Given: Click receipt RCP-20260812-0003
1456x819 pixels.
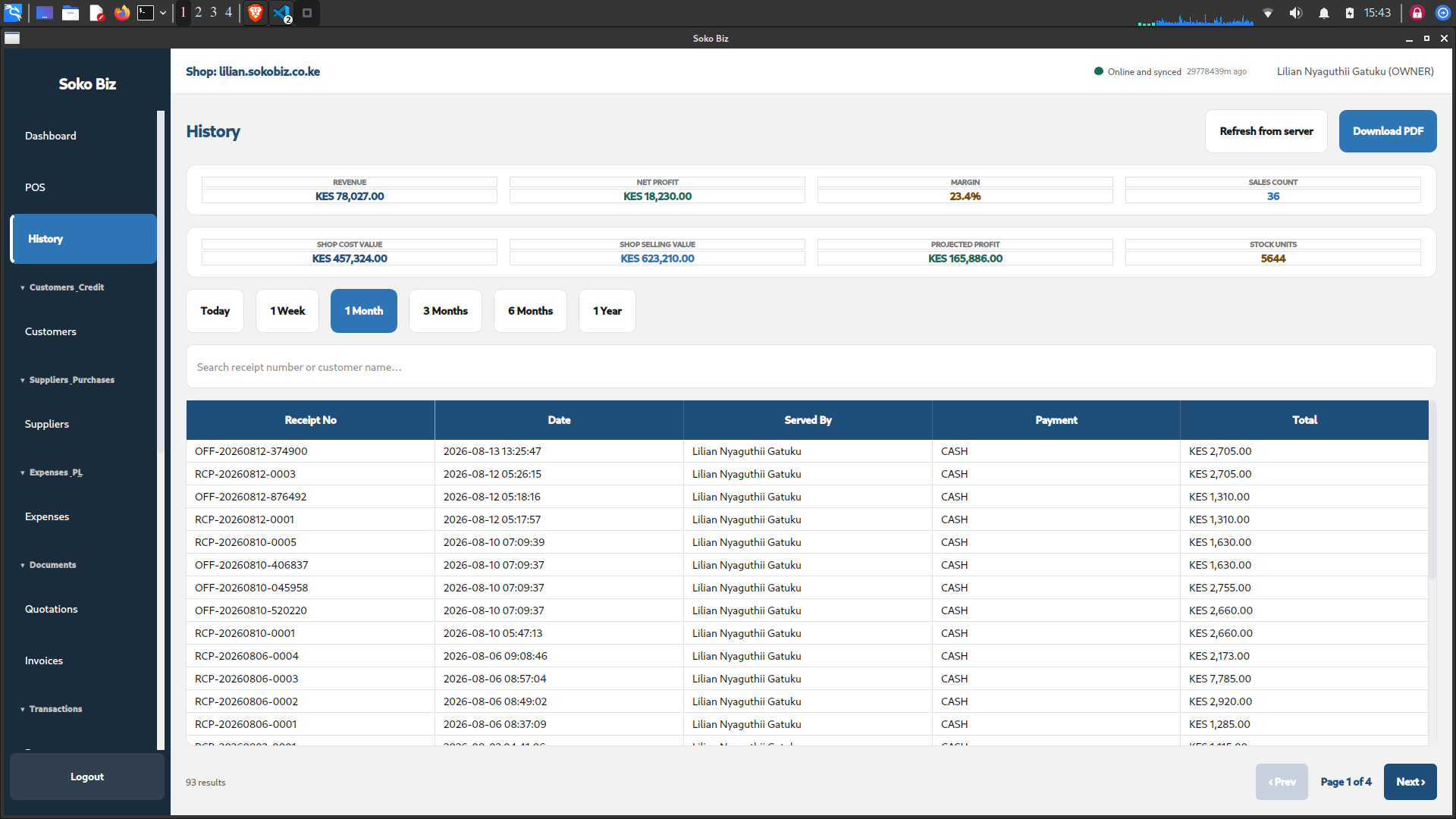Looking at the screenshot, I should click(x=245, y=474).
